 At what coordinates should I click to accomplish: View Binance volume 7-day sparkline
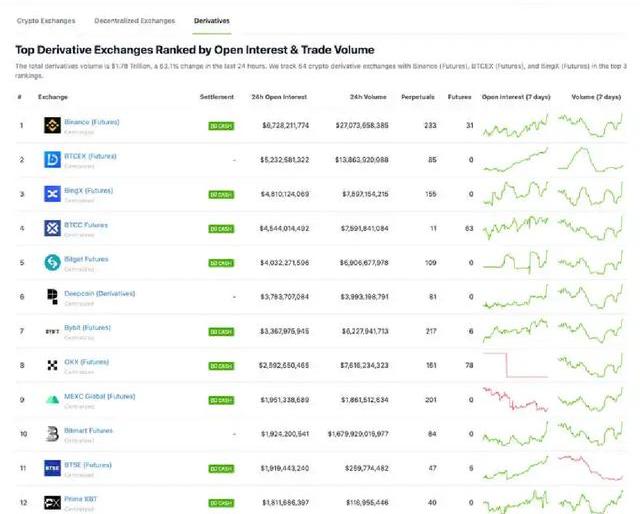[x=591, y=125]
